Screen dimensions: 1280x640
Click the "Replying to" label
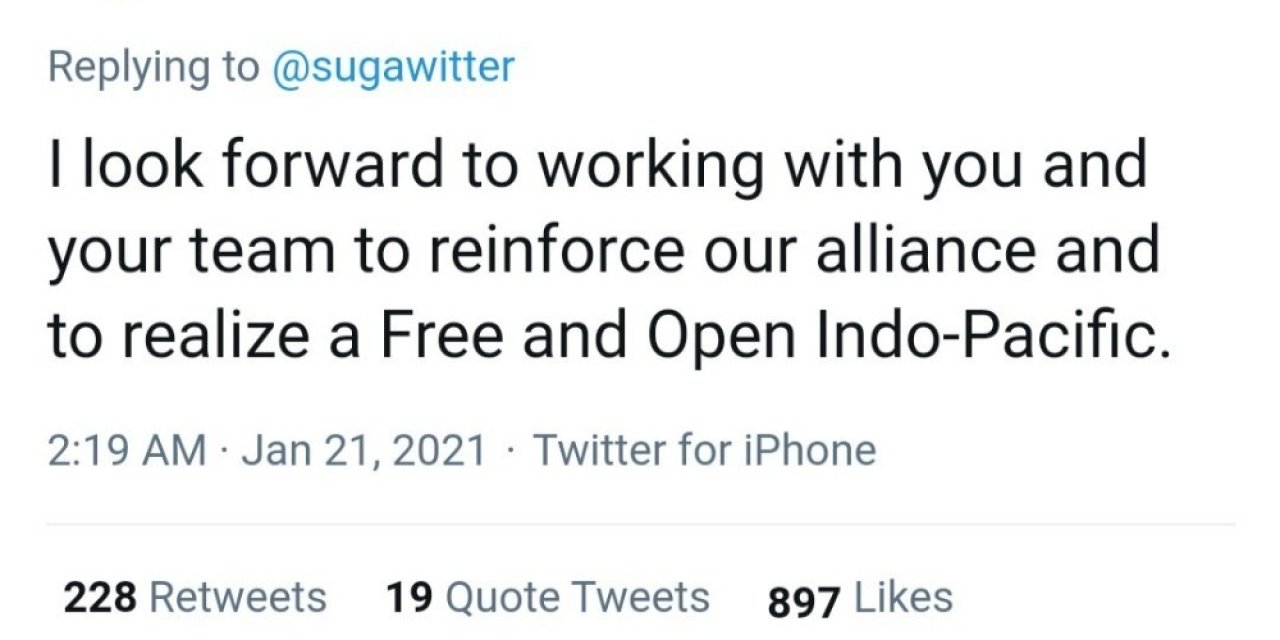coord(152,67)
